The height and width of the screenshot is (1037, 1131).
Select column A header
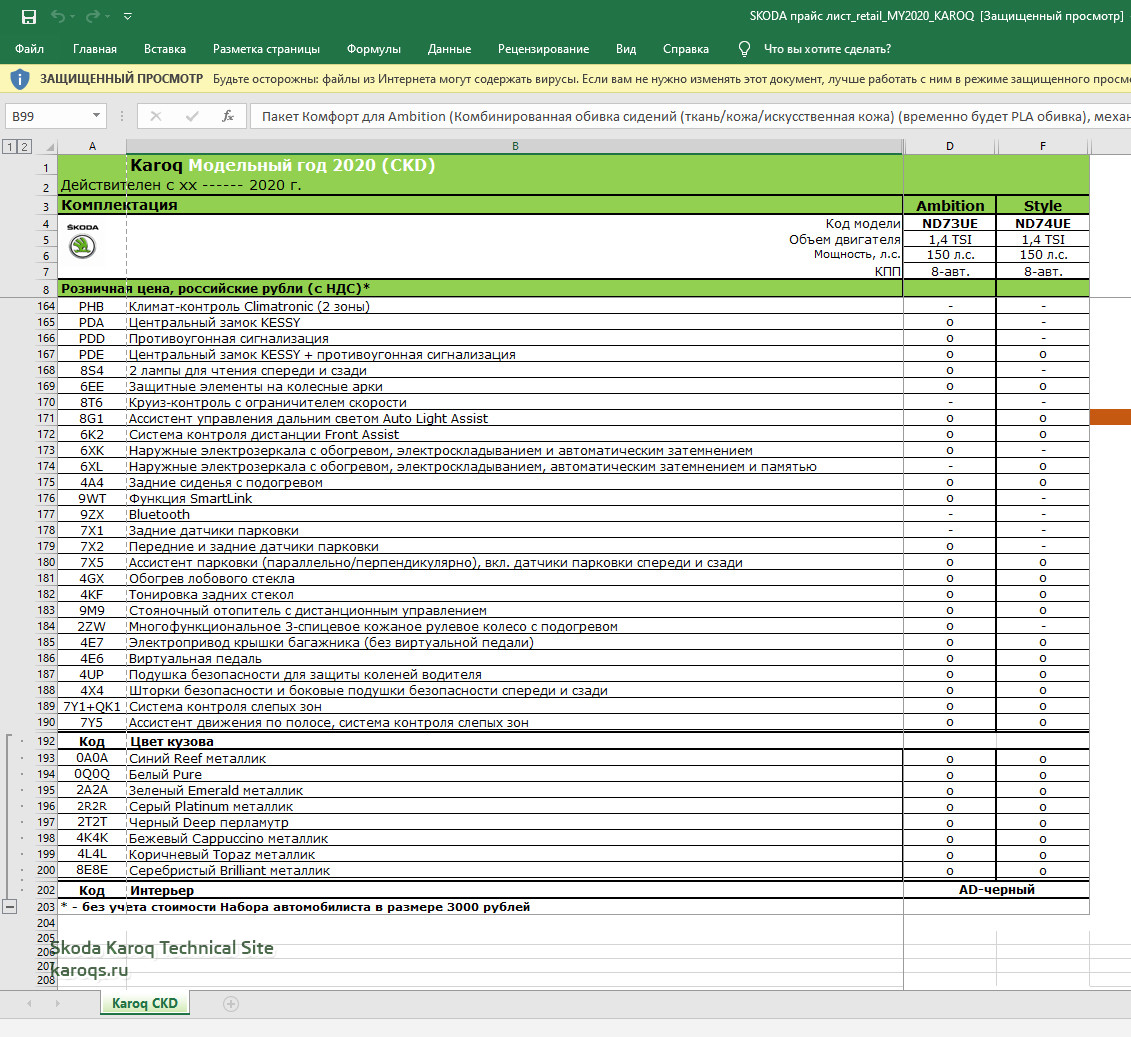[92, 146]
